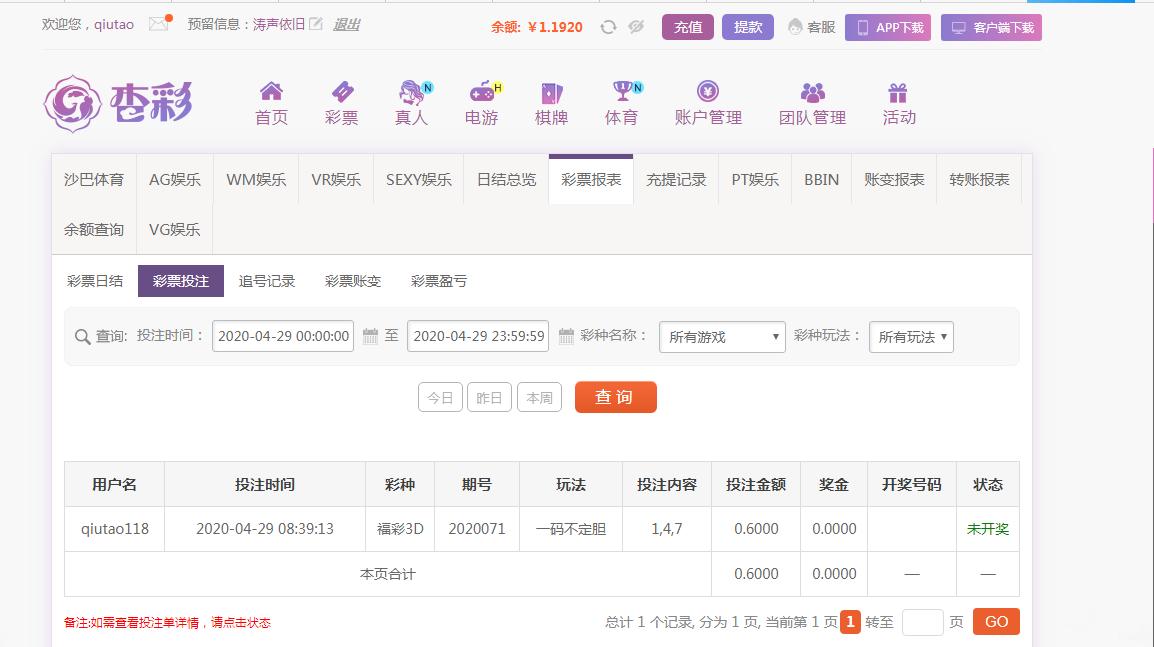Switch to the 余额查询 tab
Image resolution: width=1154 pixels, height=647 pixels.
[93, 230]
